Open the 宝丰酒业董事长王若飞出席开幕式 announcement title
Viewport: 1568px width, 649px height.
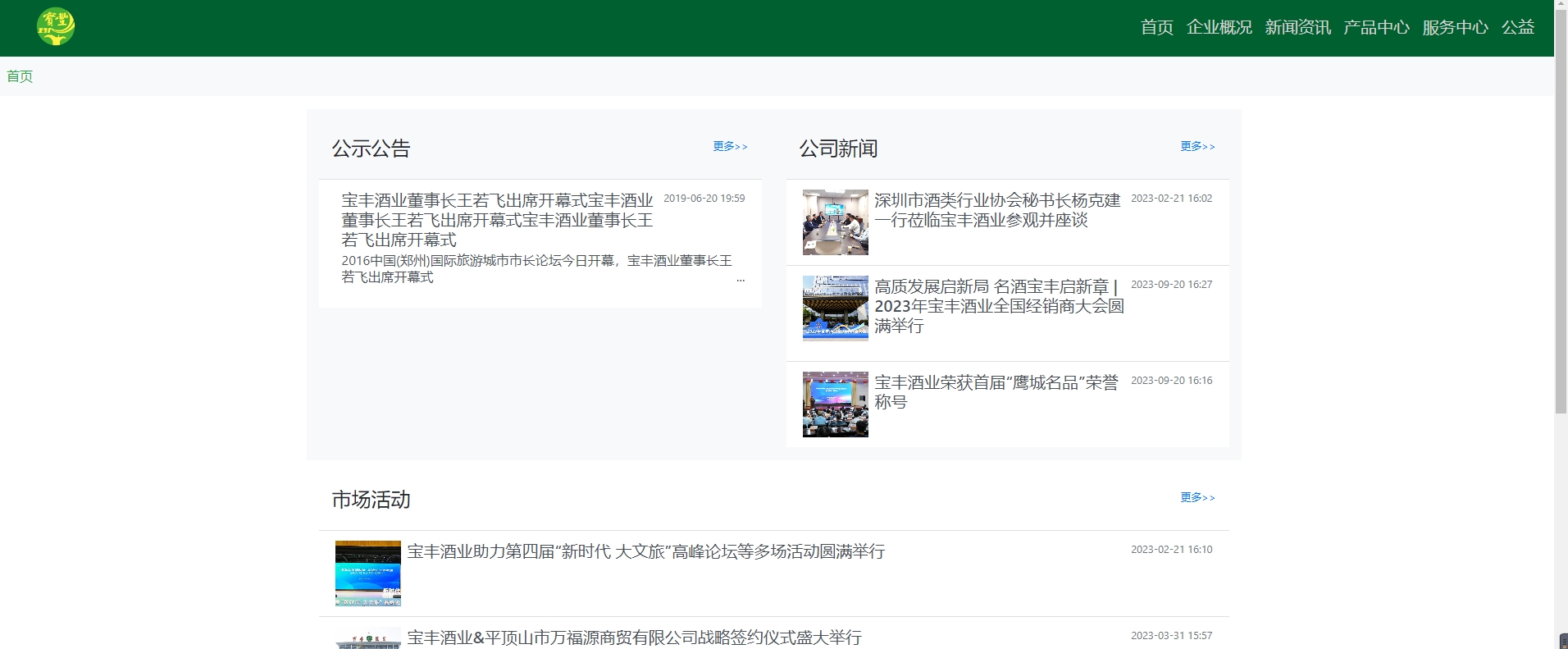pos(497,220)
